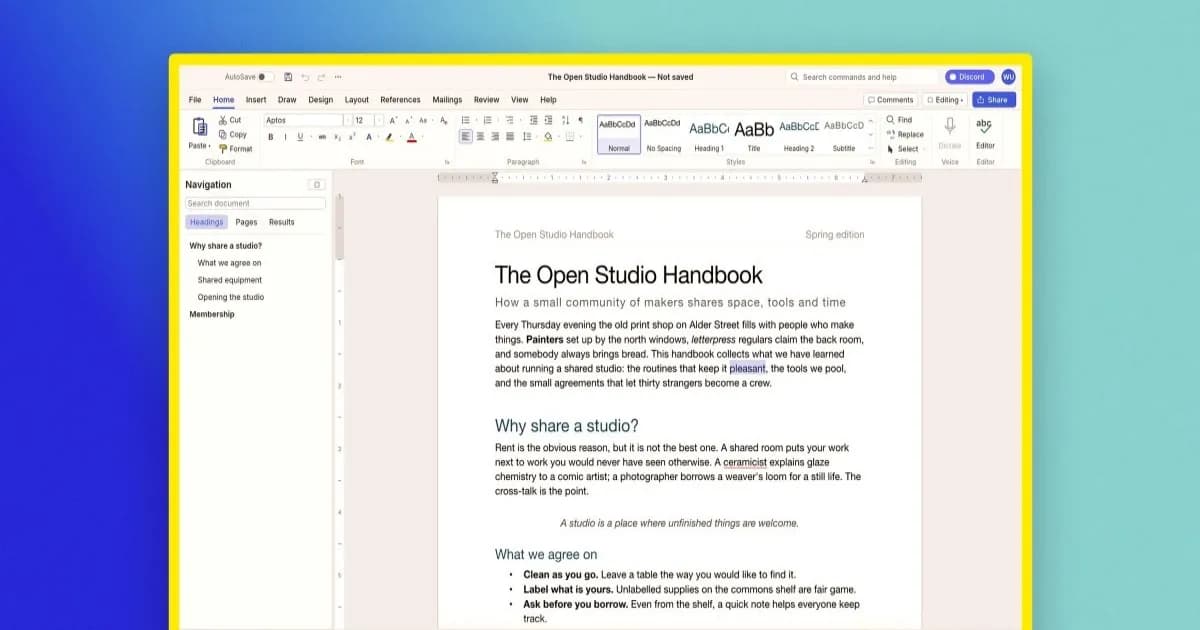1200x630 pixels.
Task: Toggle the AutoSave switch
Action: 265,77
